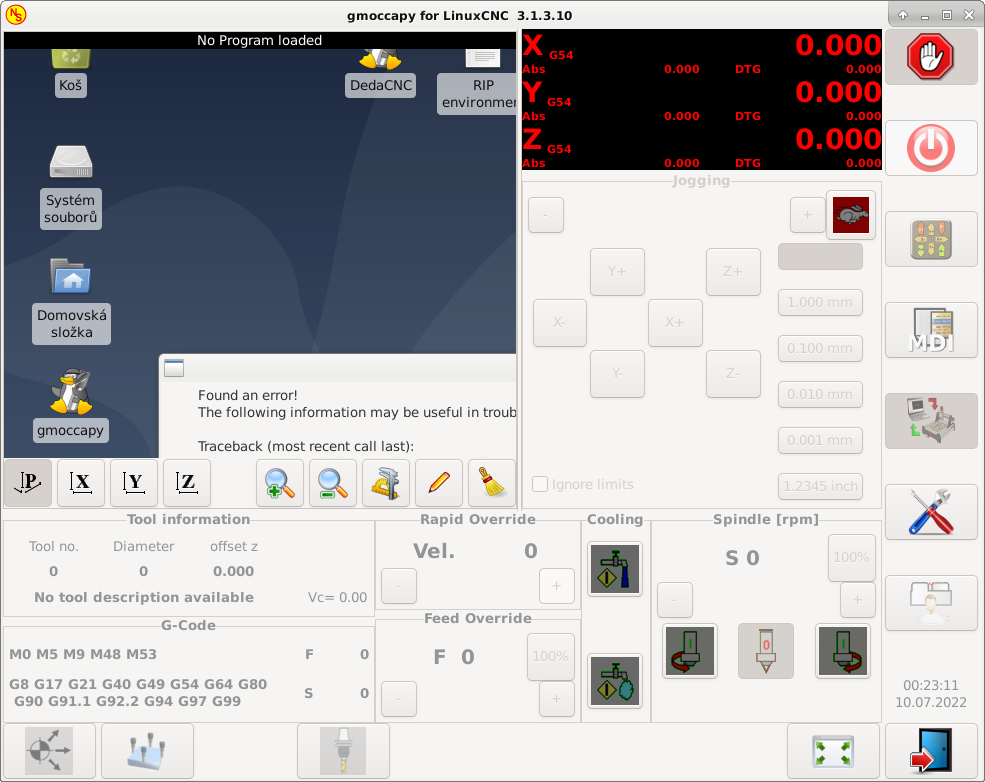Open the RIP environment desktop icon
Viewport: 985px width, 782px height.
click(x=477, y=80)
